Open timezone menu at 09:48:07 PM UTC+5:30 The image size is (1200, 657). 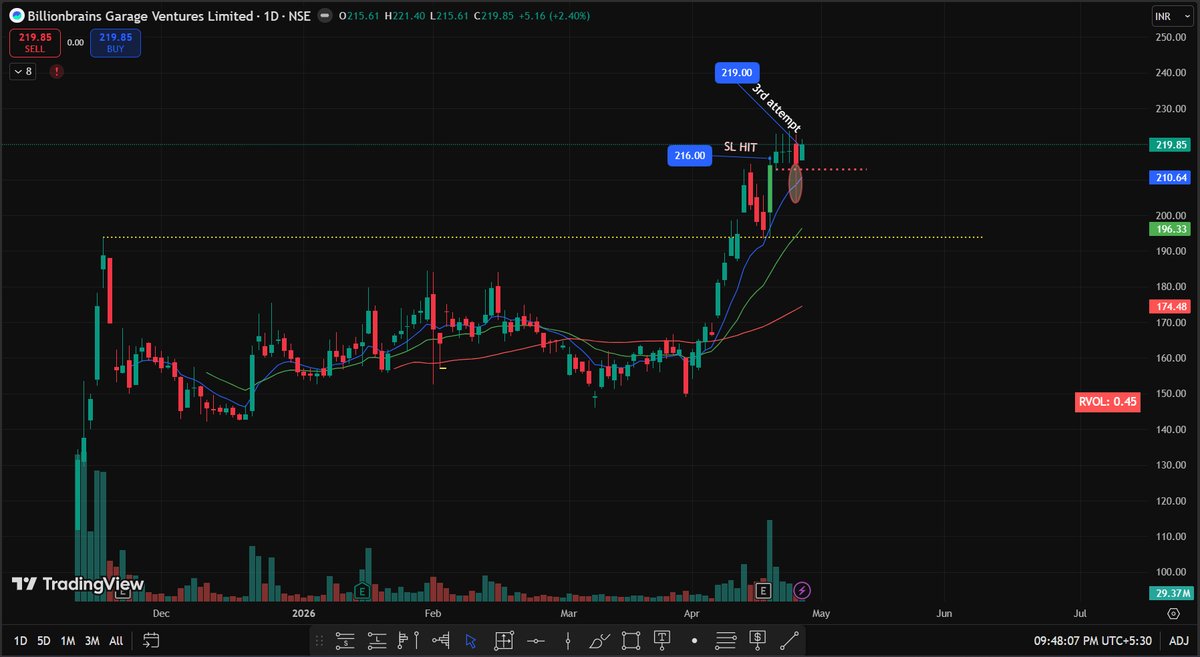click(1092, 639)
